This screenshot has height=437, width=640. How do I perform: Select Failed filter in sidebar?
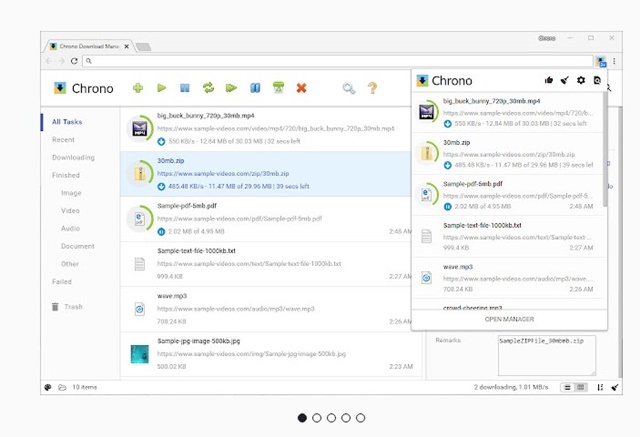[62, 282]
